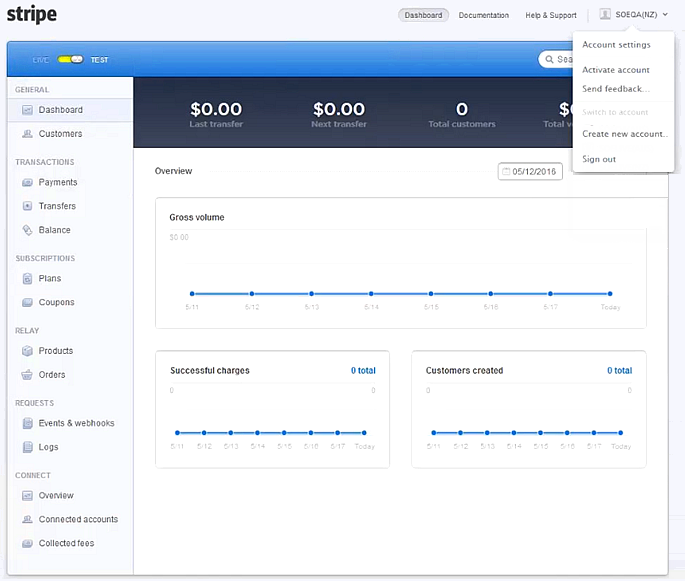Click the Events & webhooks icon
This screenshot has width=685, height=581.
pyautogui.click(x=27, y=423)
